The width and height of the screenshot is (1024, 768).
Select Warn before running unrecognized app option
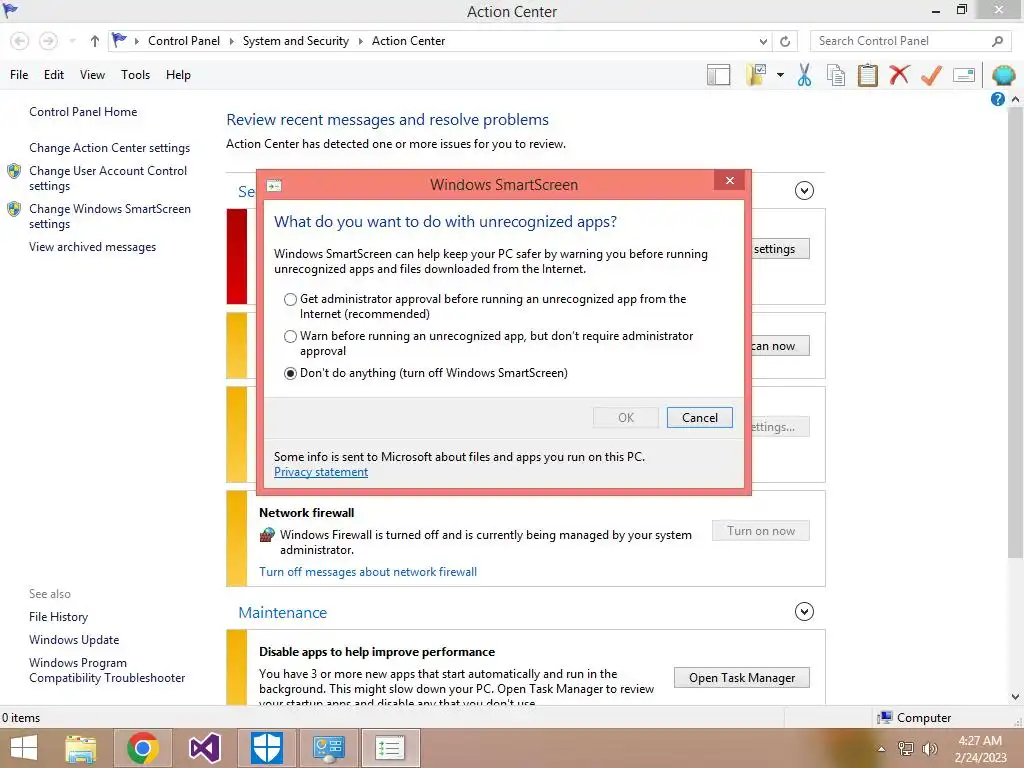coord(291,337)
